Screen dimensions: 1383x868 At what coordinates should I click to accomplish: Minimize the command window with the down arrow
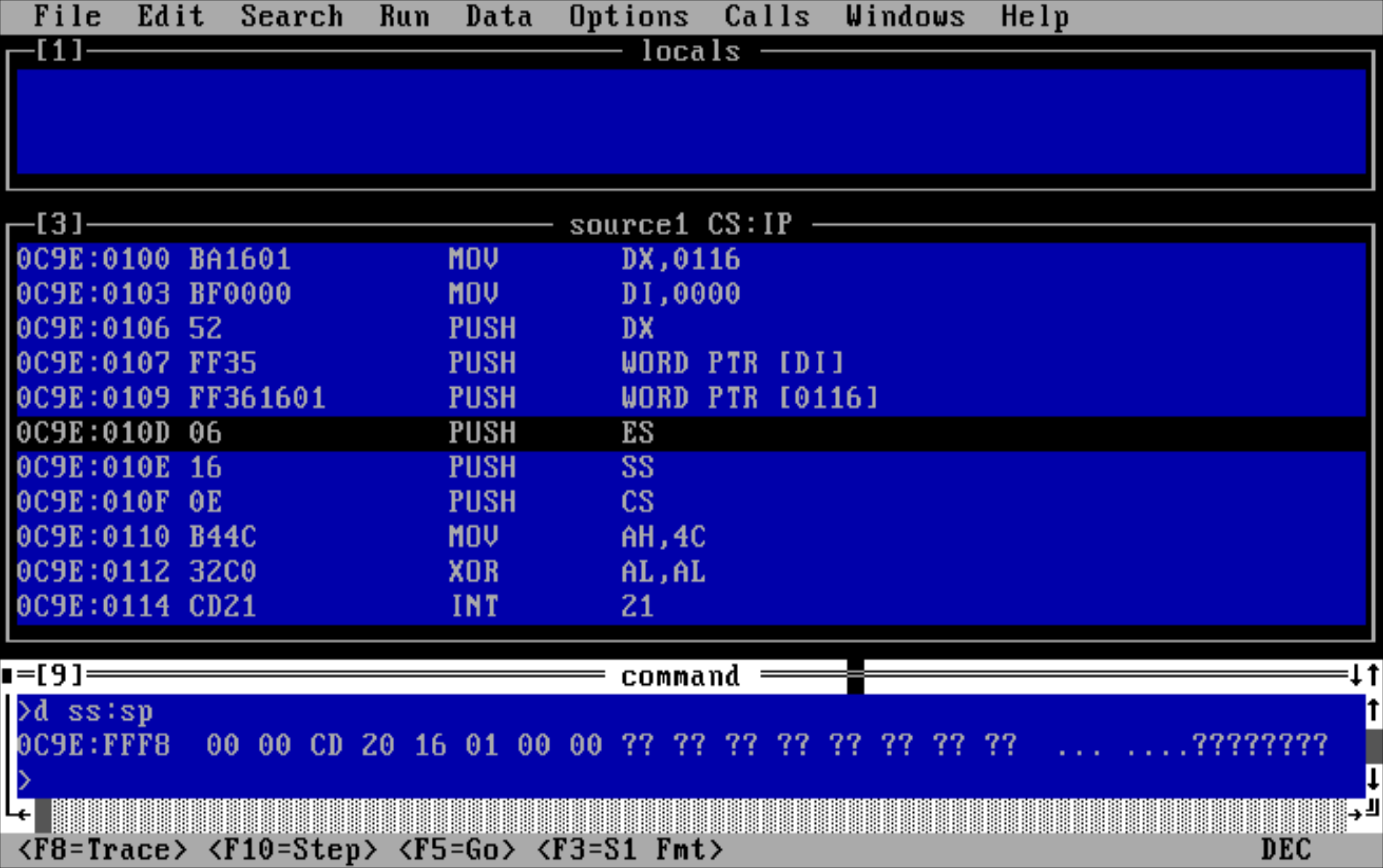tap(1356, 675)
